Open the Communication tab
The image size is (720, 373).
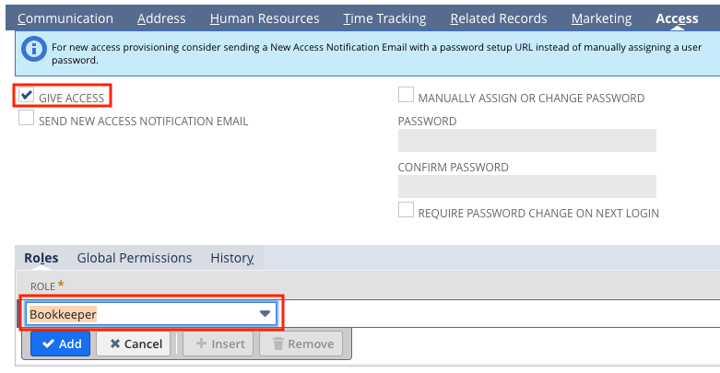65,18
